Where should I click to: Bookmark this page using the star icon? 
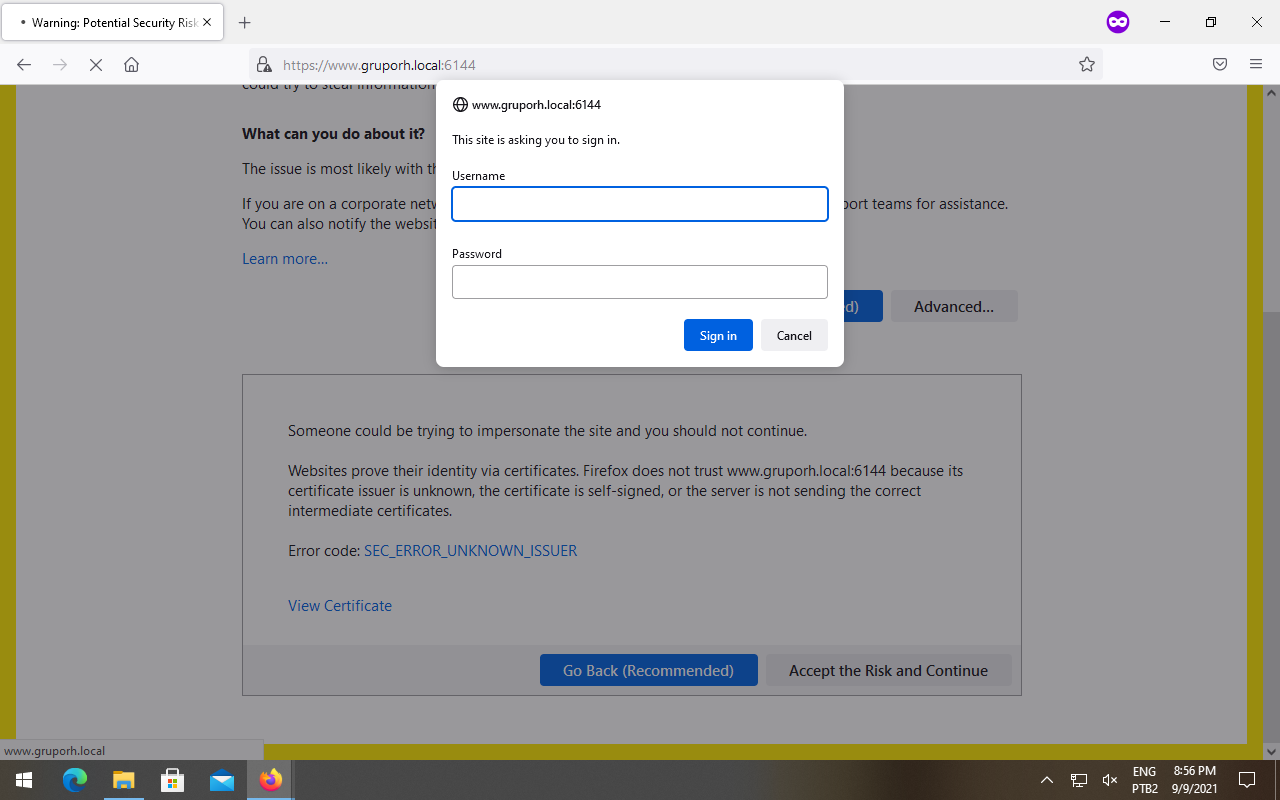1086,64
